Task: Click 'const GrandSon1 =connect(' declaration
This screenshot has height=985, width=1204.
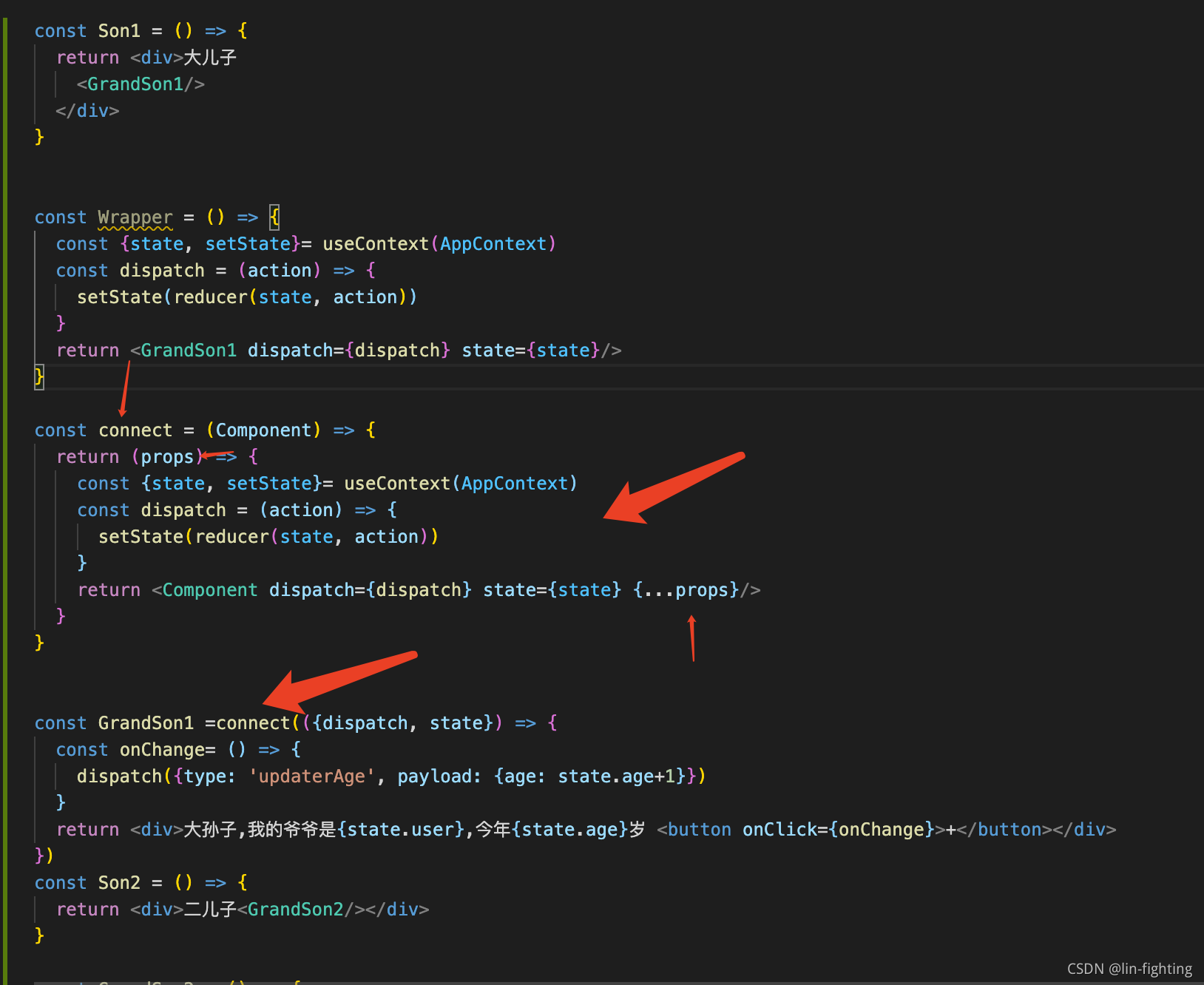Action: point(167,723)
